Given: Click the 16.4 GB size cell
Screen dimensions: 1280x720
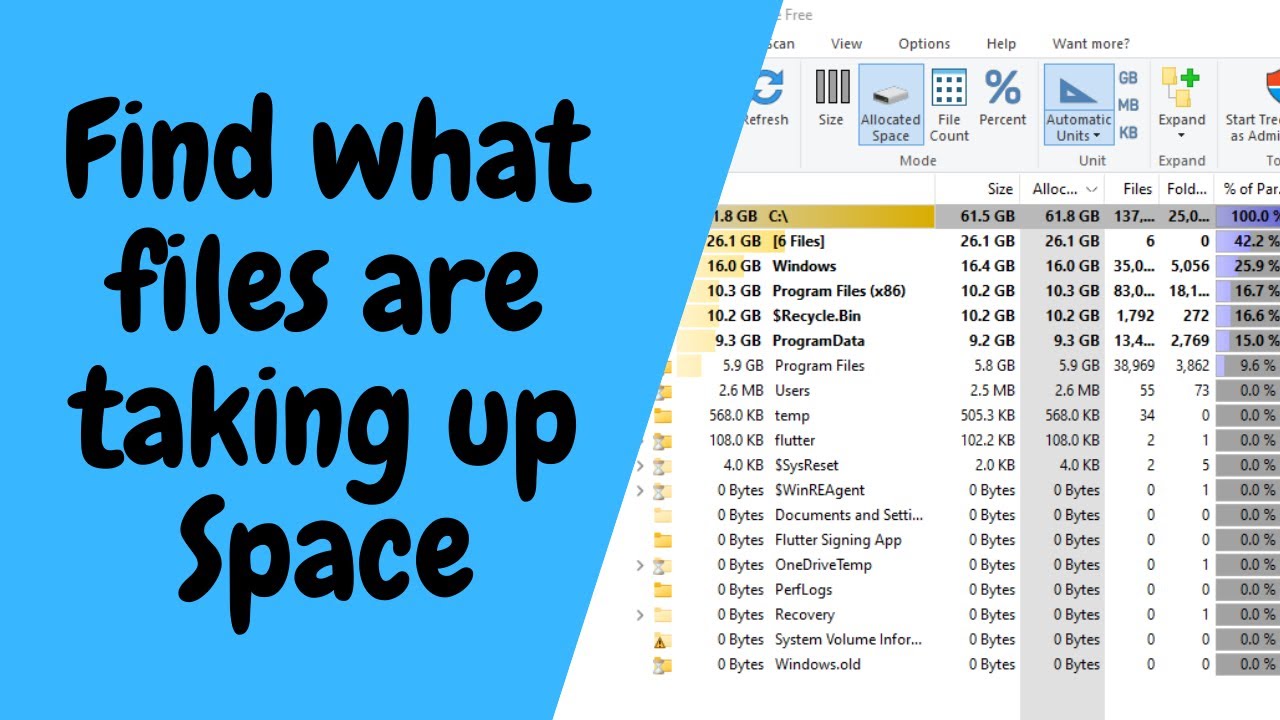Looking at the screenshot, I should pyautogui.click(x=990, y=266).
